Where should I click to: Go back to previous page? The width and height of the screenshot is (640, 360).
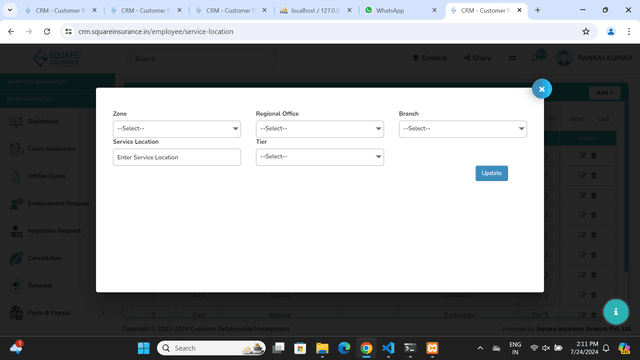tap(11, 31)
